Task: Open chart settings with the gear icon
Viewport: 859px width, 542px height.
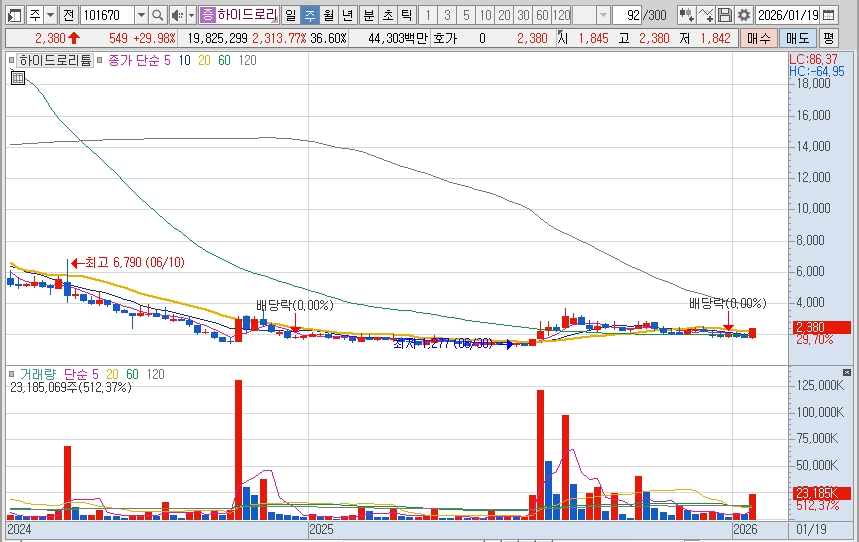Action: [743, 15]
